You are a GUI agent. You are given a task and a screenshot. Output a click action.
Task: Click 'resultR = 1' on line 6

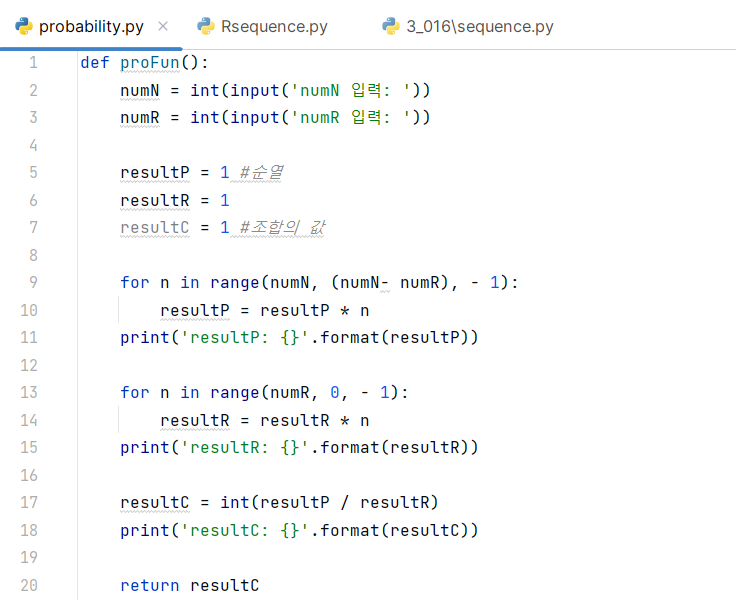[175, 200]
